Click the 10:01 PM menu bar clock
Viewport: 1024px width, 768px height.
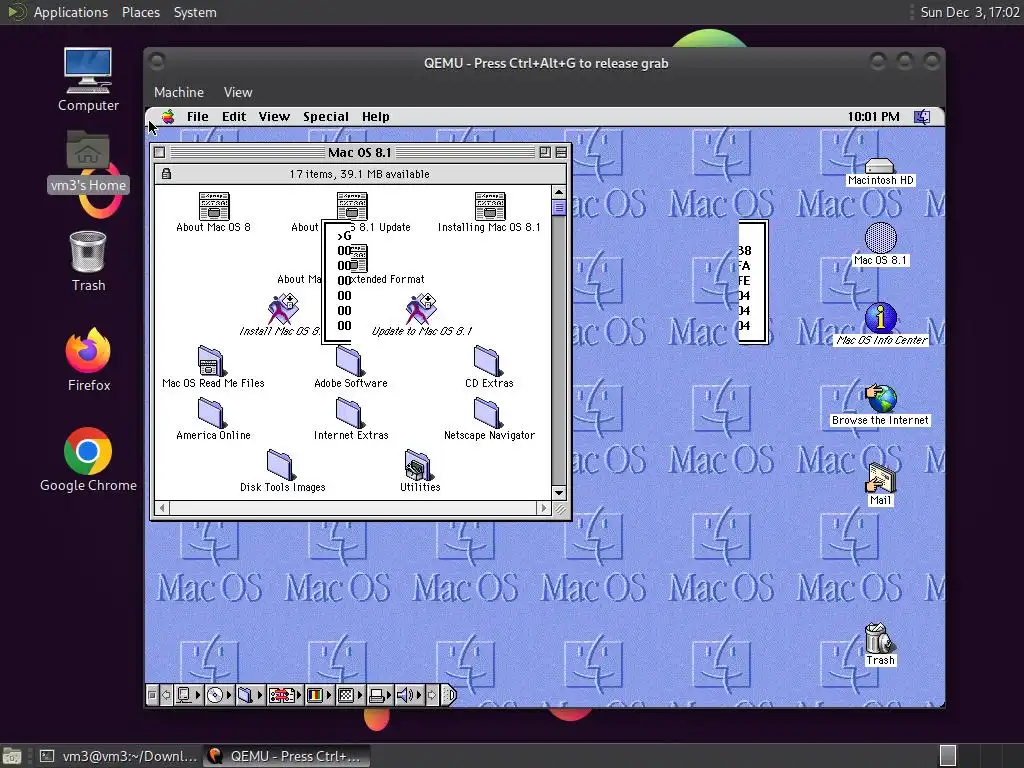click(x=873, y=116)
